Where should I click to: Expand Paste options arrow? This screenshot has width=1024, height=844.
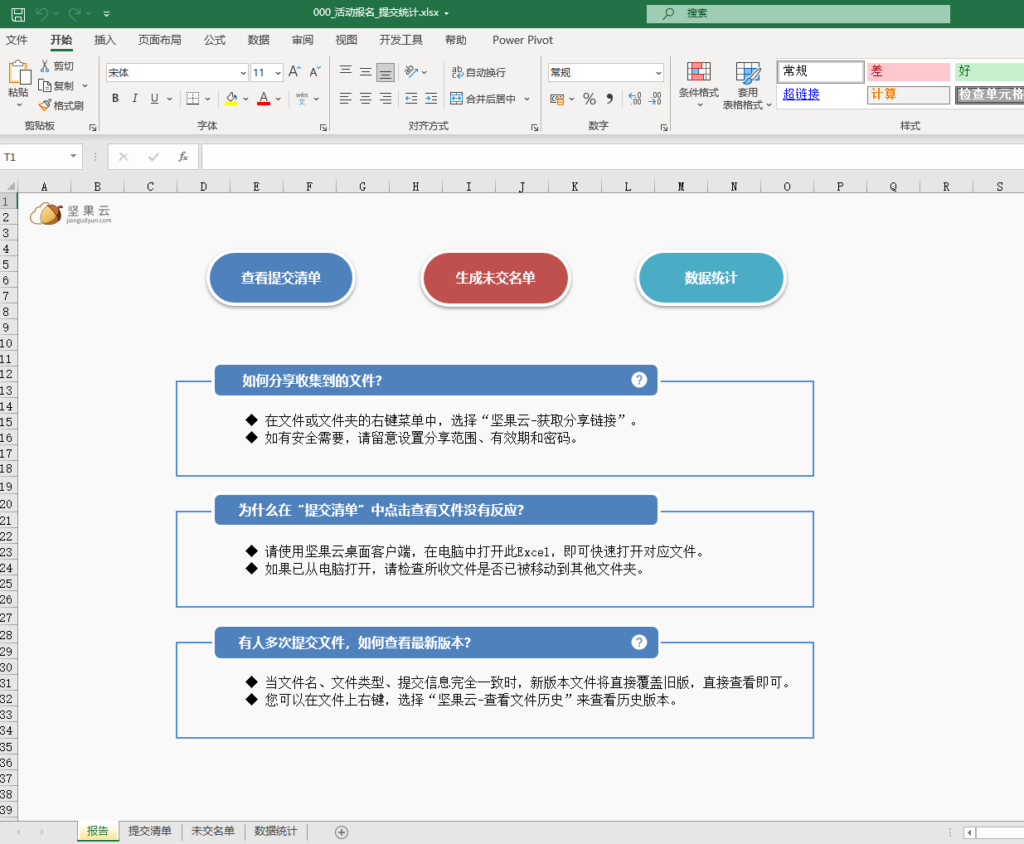click(x=19, y=105)
